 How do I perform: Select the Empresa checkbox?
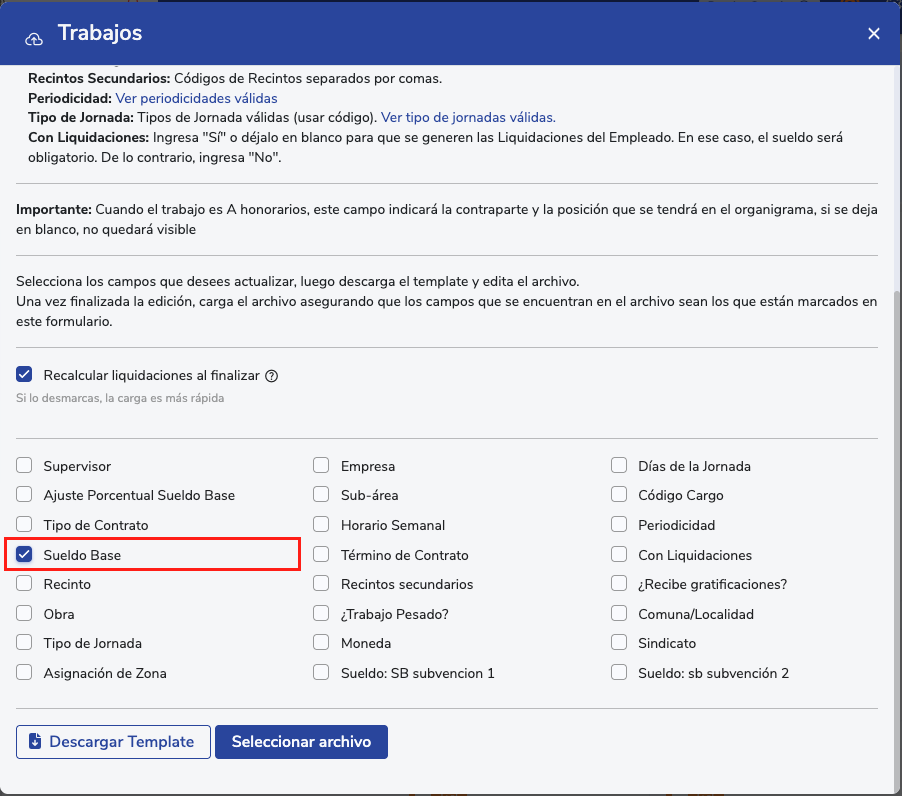321,466
